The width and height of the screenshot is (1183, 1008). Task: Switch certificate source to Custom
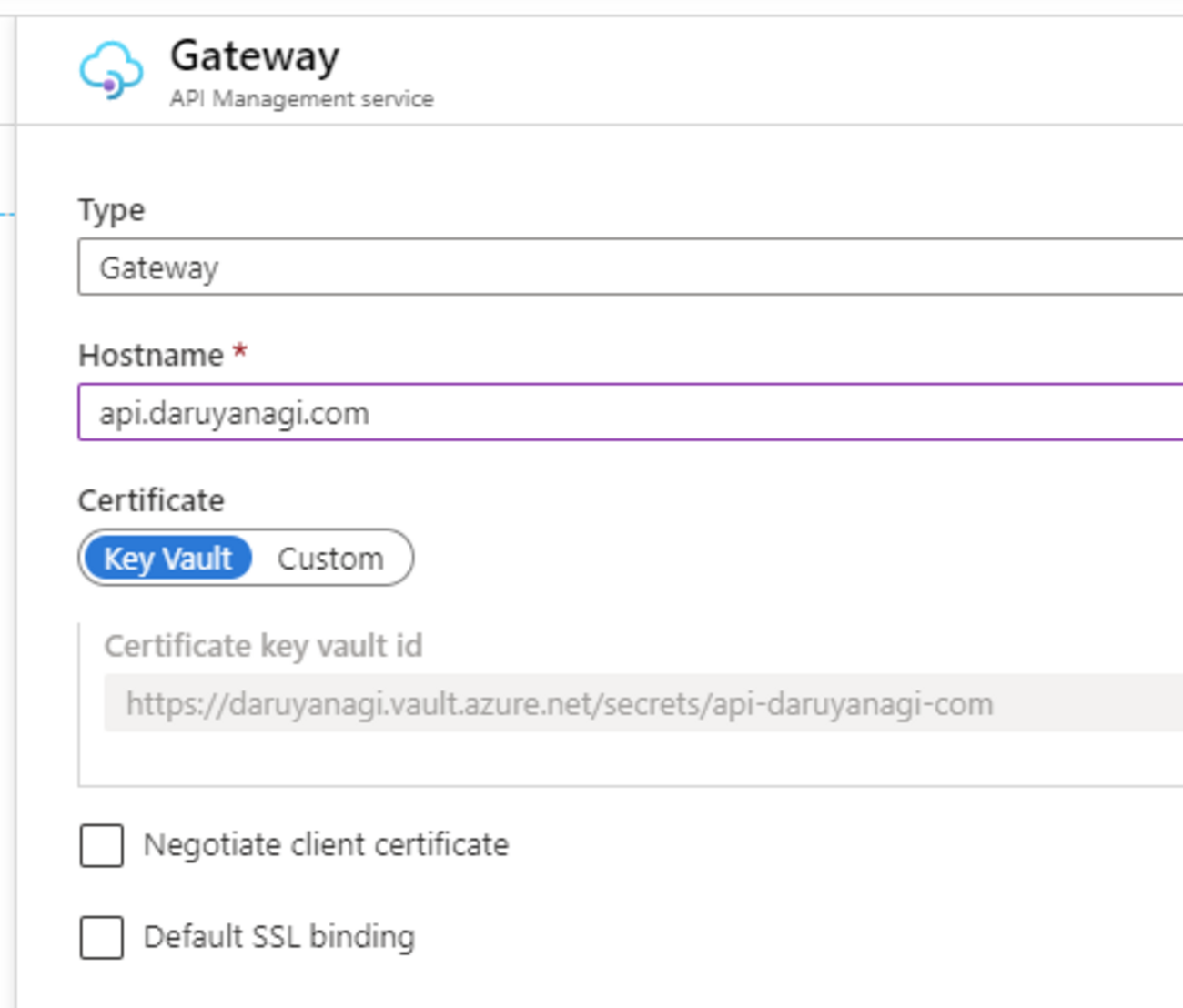330,559
